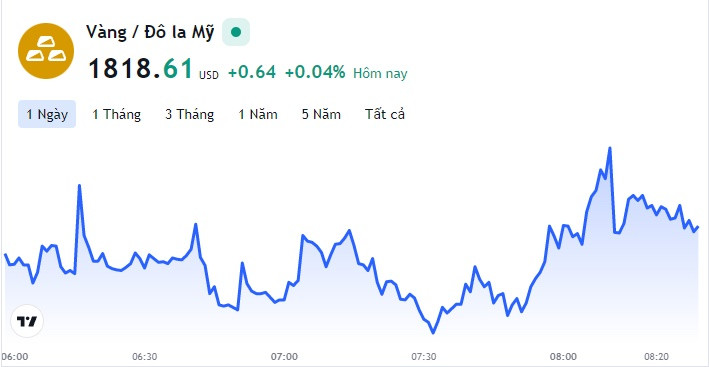Click the gold bars symbol logo
This screenshot has height=367, width=709.
click(x=46, y=51)
